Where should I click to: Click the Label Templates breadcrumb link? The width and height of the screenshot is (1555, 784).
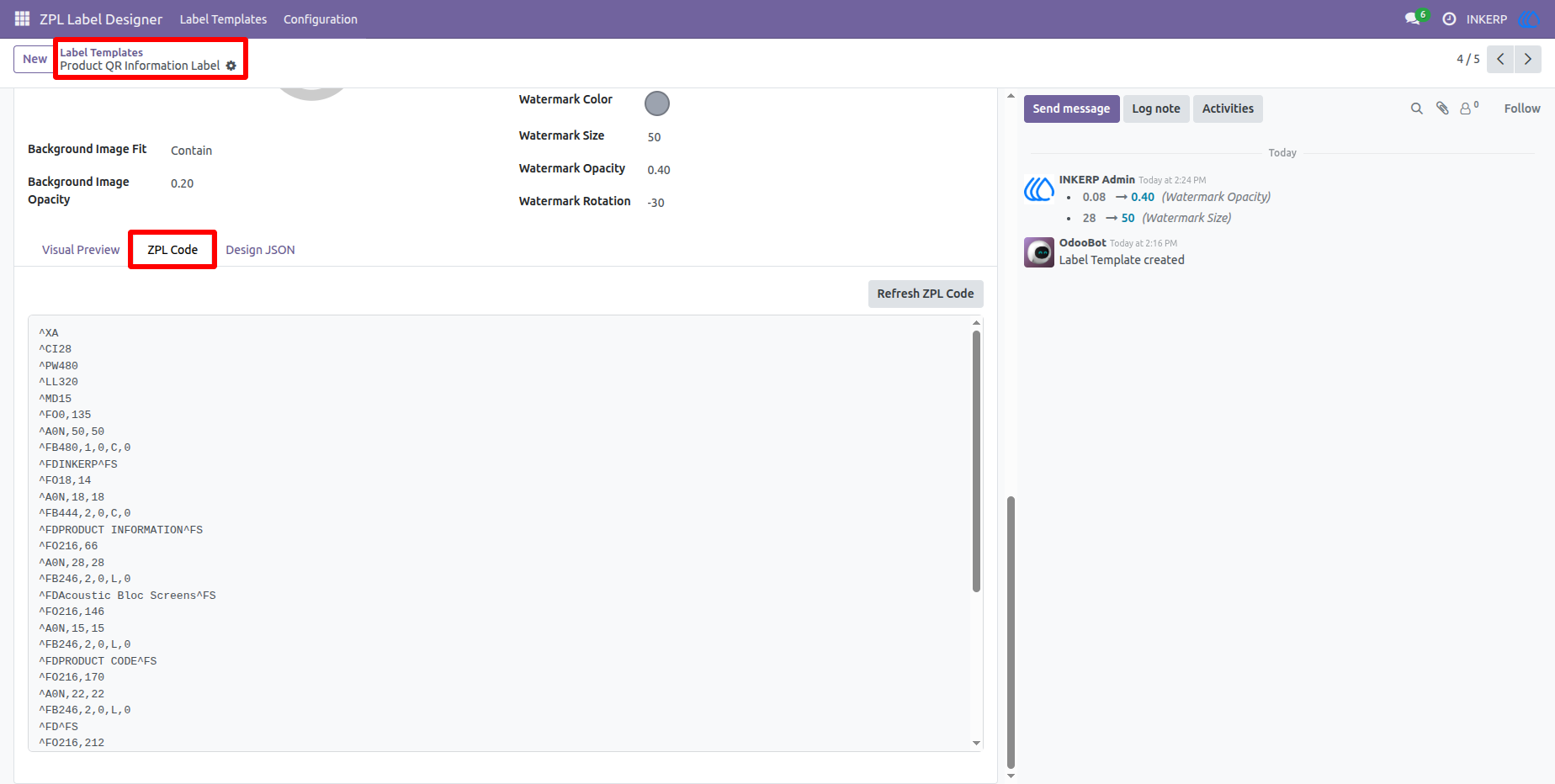pyautogui.click(x=101, y=52)
